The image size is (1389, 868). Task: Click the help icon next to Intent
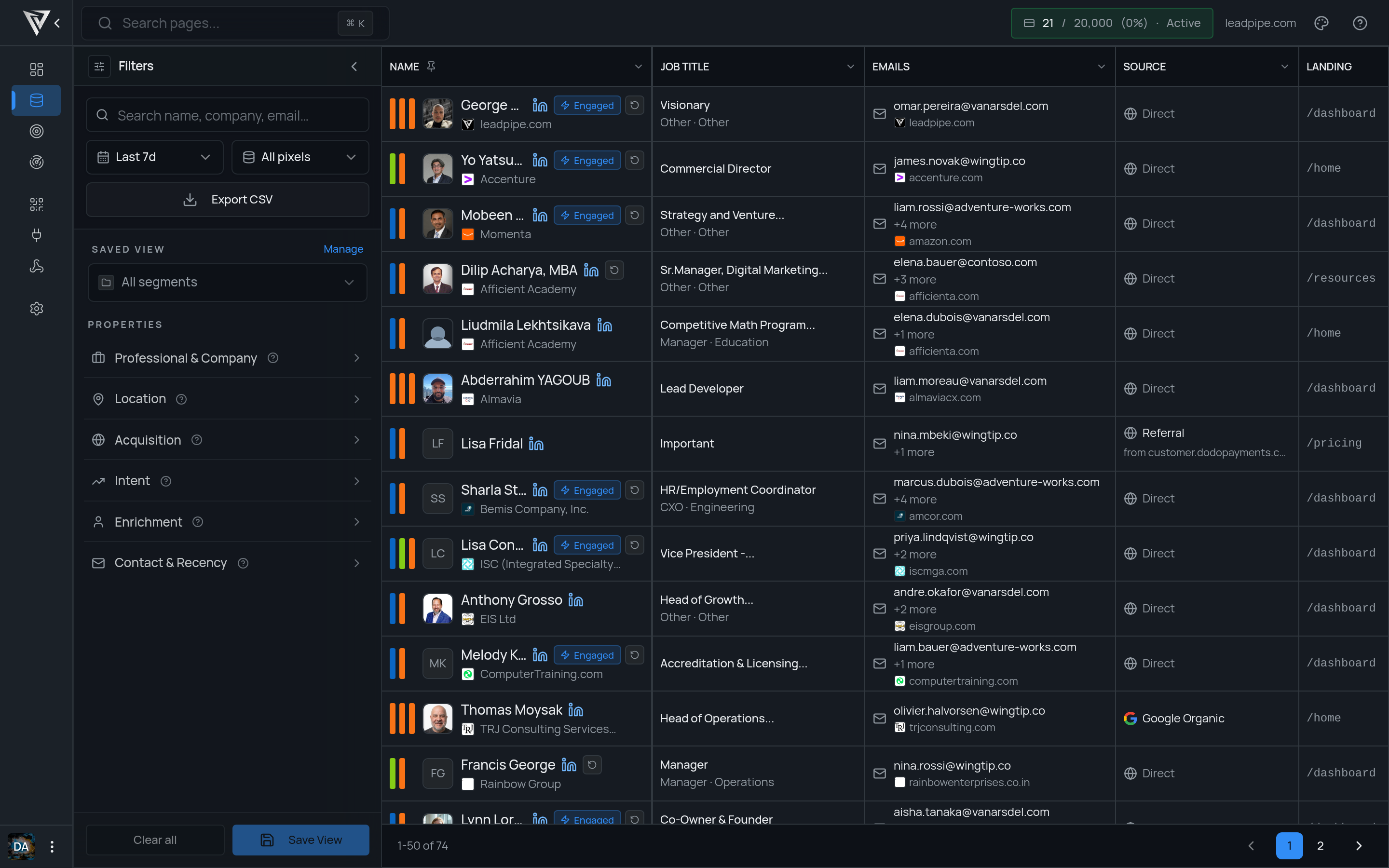(166, 482)
